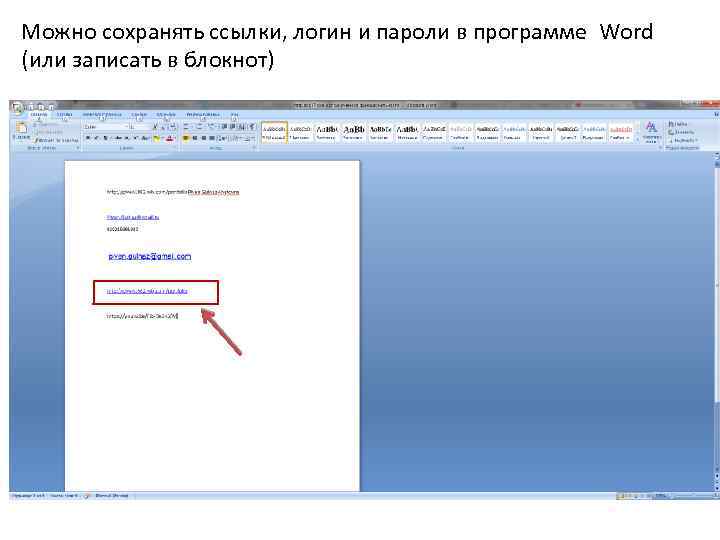Open the Разметка страницы ribbon tab
Image resolution: width=720 pixels, height=540 pixels.
point(102,114)
